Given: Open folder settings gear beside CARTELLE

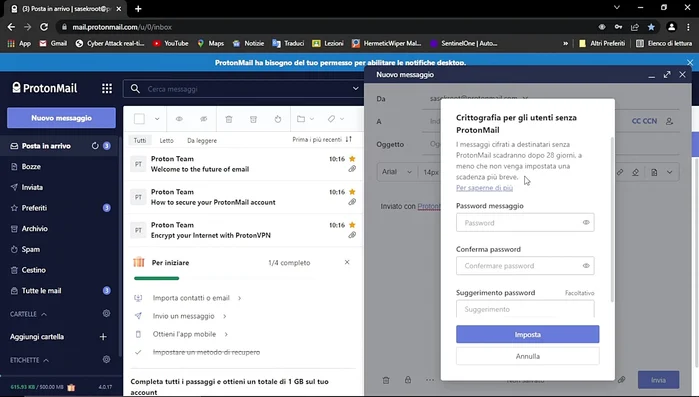Looking at the screenshot, I should [x=106, y=313].
